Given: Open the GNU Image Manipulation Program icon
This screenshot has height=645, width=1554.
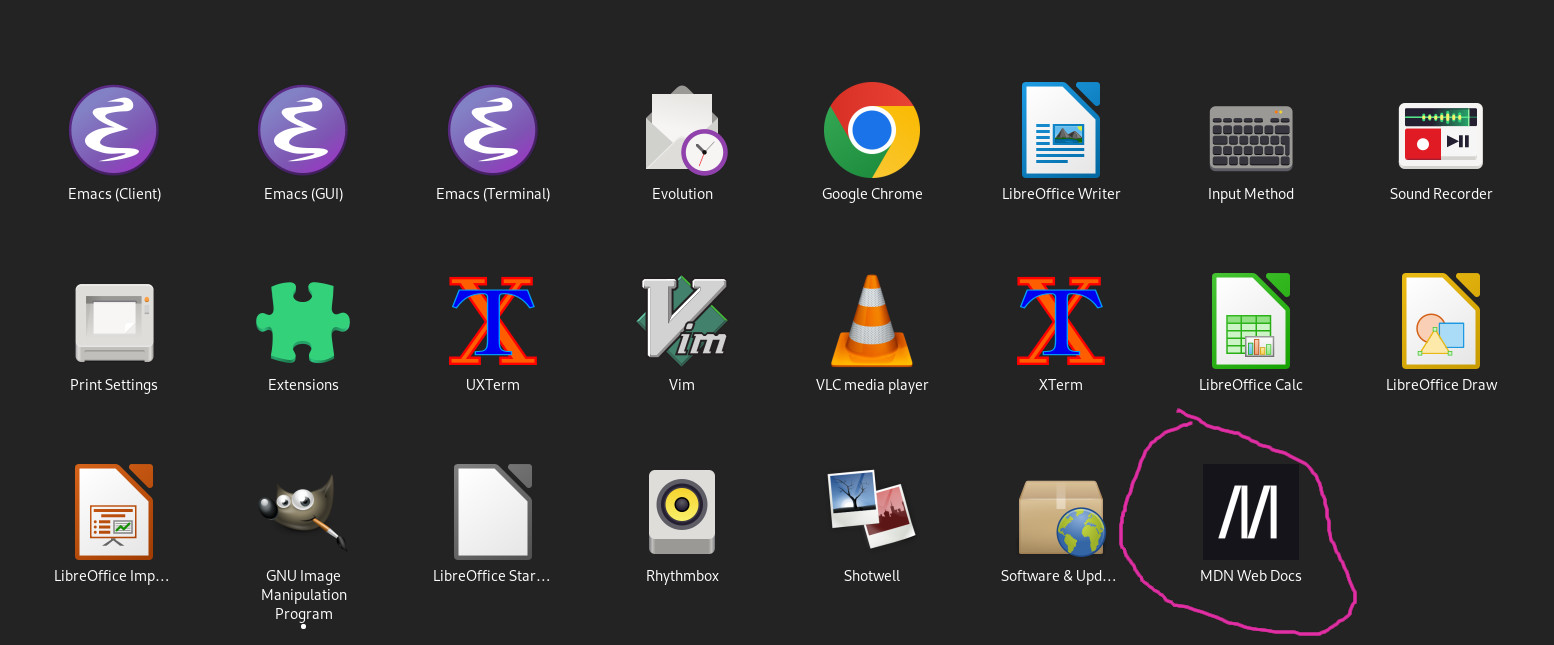Looking at the screenshot, I should click(303, 511).
